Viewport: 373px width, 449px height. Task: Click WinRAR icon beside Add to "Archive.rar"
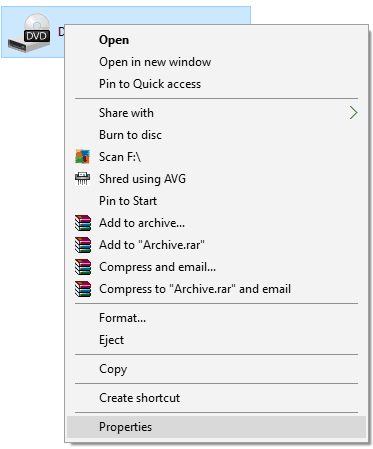coord(83,245)
